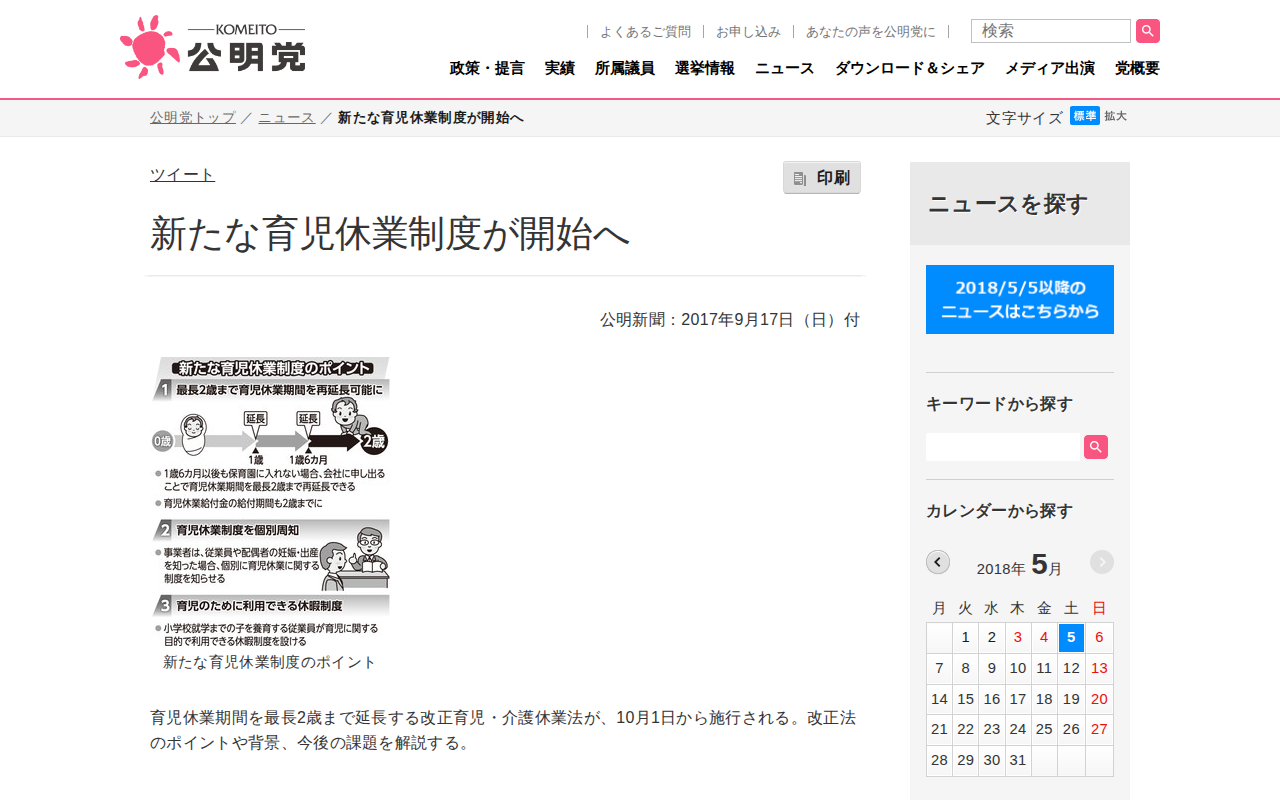Click the date 公明新聞：2017年9月17日（日）付
The image size is (1280, 800).
tap(730, 320)
